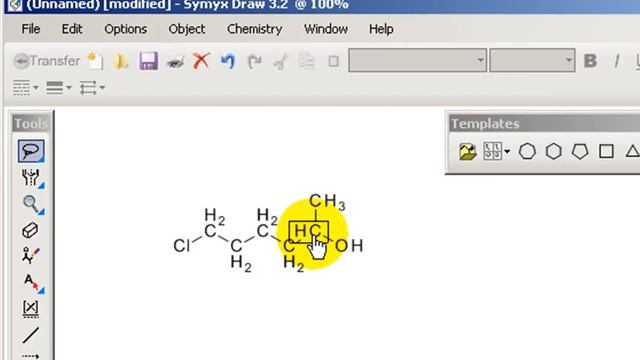
Task: Click the CH3 group in the structure
Action: 327,202
